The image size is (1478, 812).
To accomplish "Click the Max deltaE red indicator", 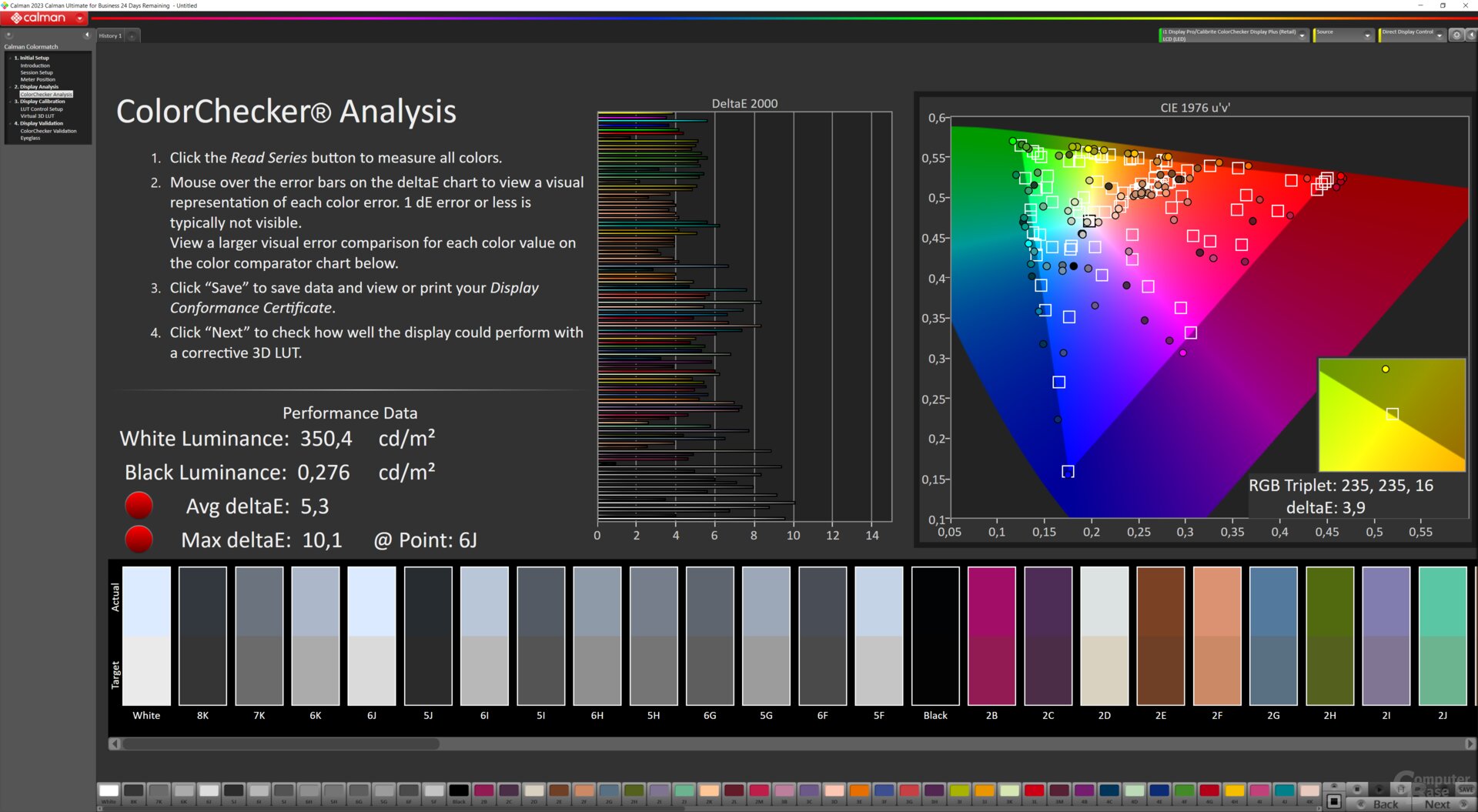I will point(139,540).
